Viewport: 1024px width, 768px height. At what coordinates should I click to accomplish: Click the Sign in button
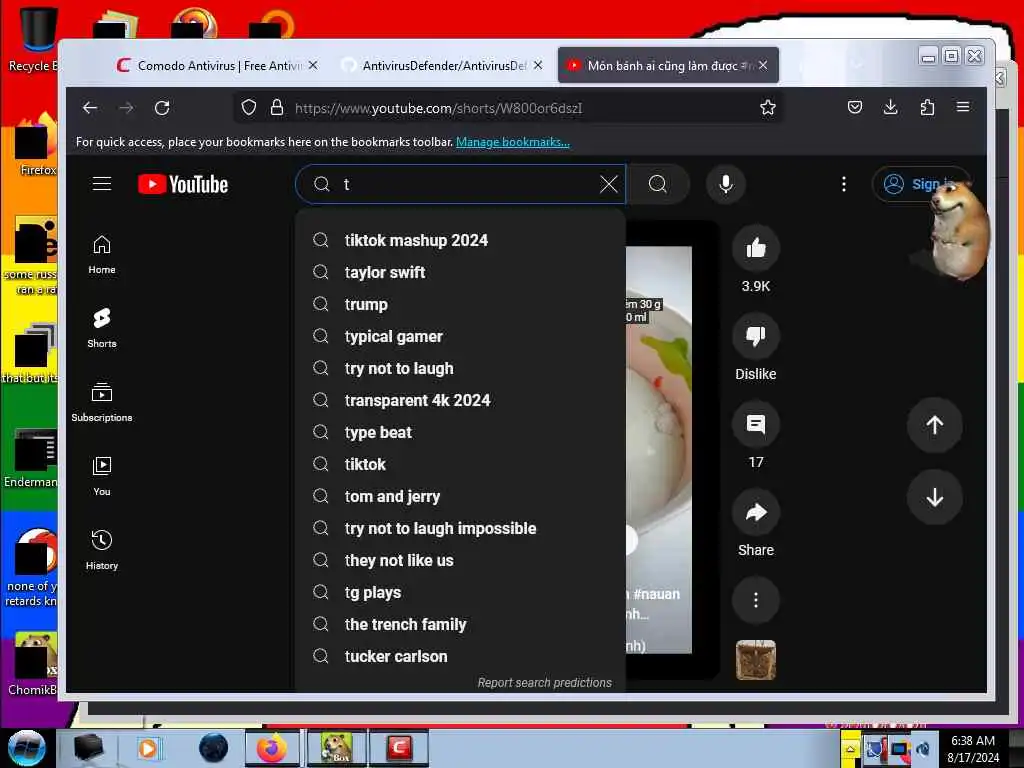[x=921, y=184]
